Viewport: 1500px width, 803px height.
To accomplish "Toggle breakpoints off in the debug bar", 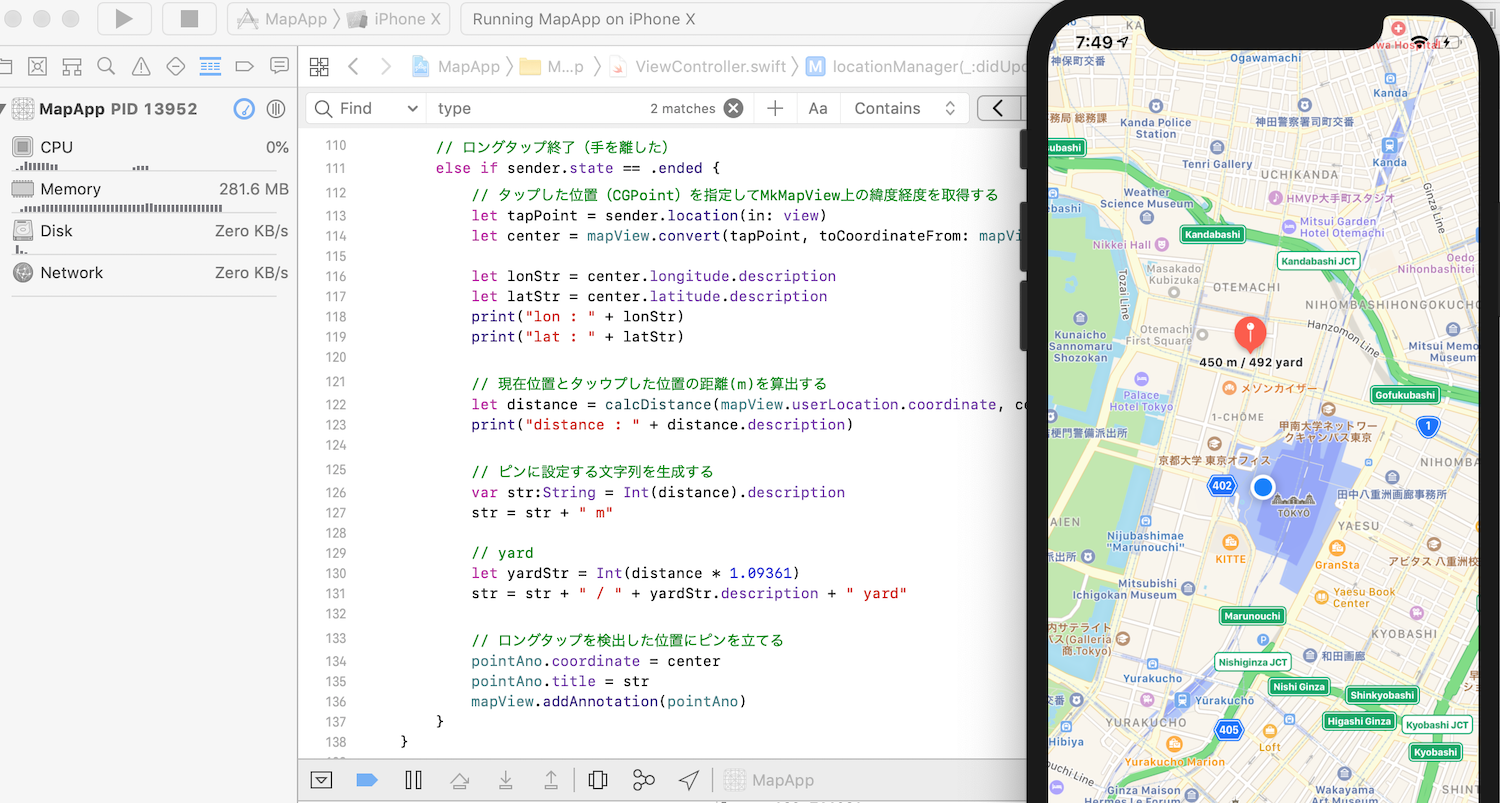I will tap(367, 780).
